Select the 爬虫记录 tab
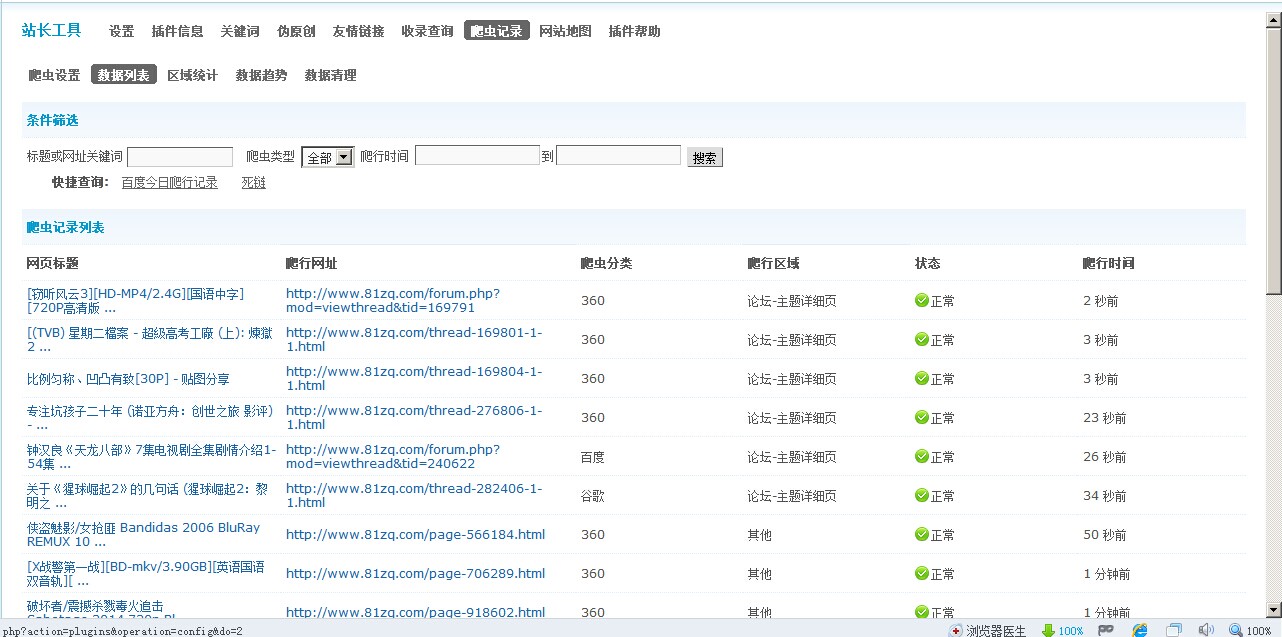Screen dimensions: 1282x637 (x=497, y=31)
